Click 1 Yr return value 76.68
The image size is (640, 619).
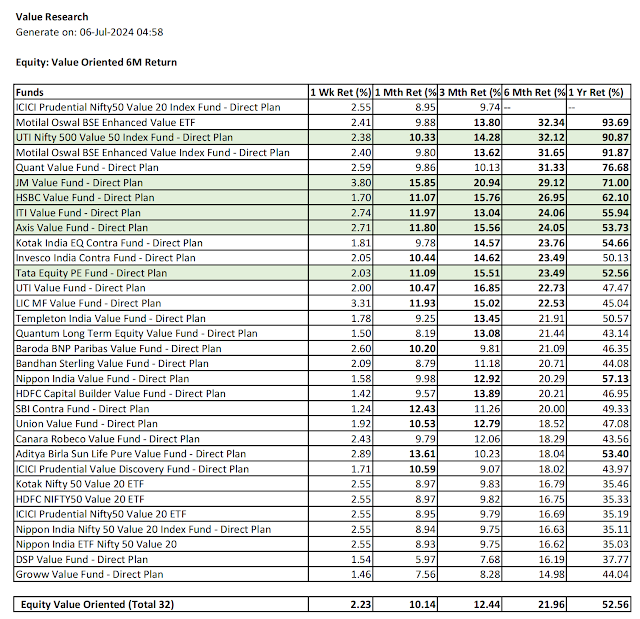tap(616, 168)
